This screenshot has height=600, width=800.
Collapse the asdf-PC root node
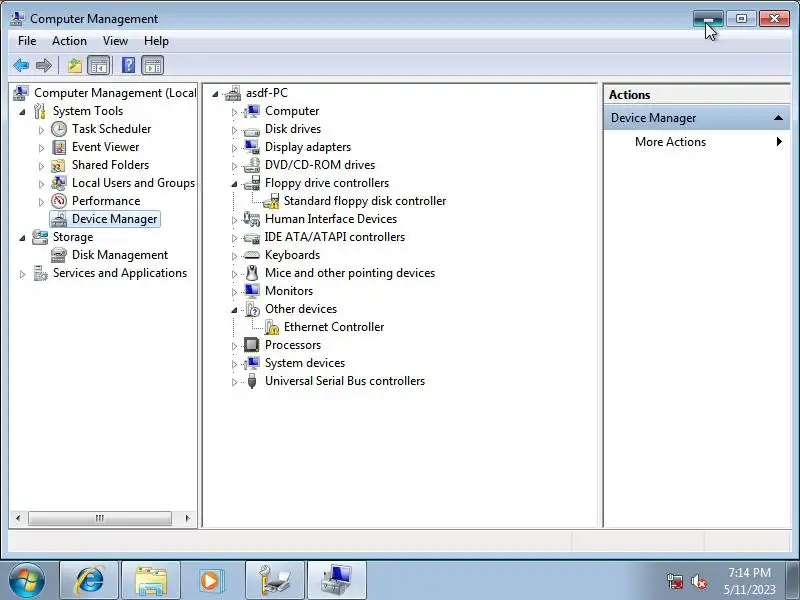coord(215,94)
